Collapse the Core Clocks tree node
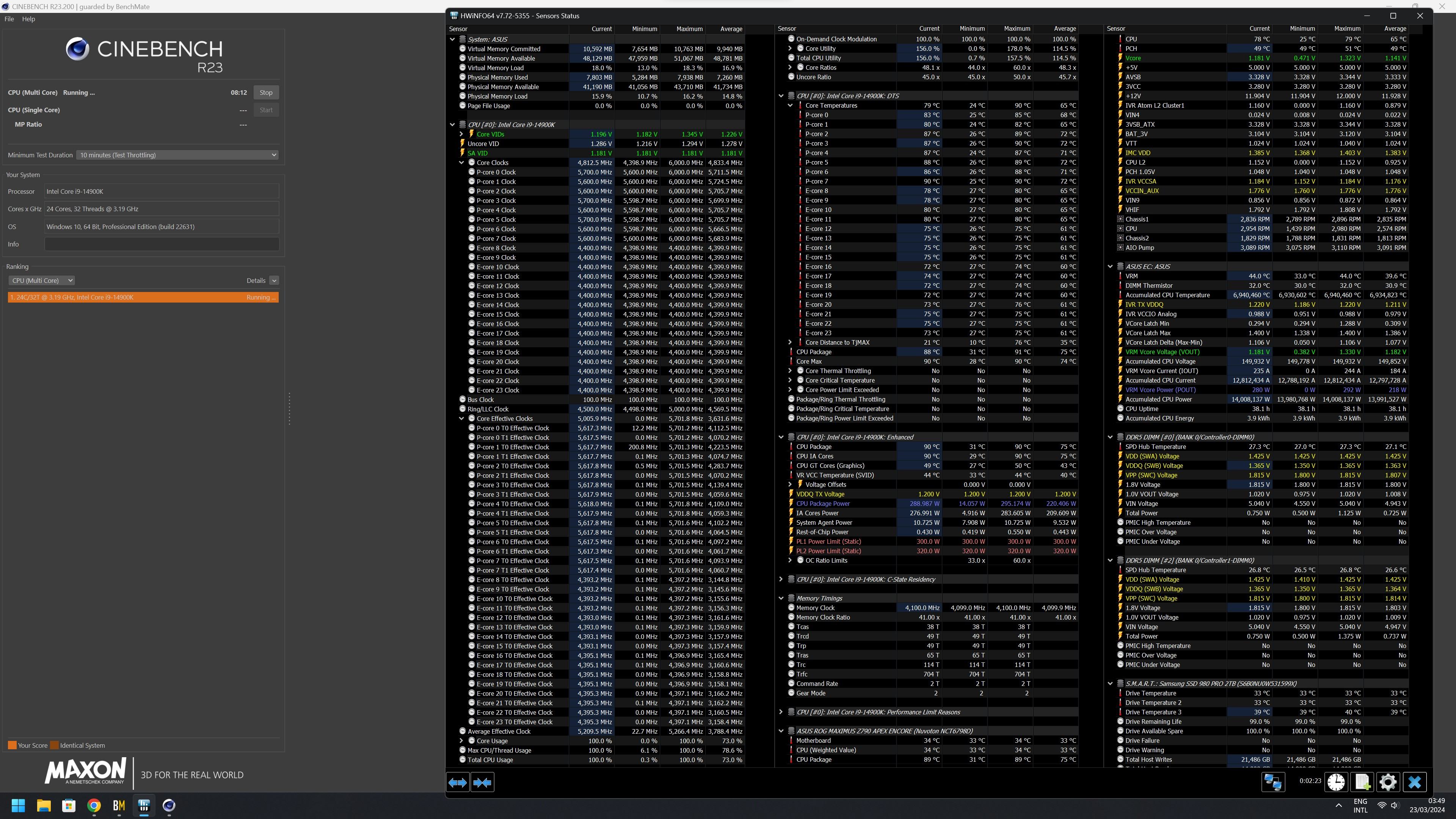1456x819 pixels. (x=461, y=163)
